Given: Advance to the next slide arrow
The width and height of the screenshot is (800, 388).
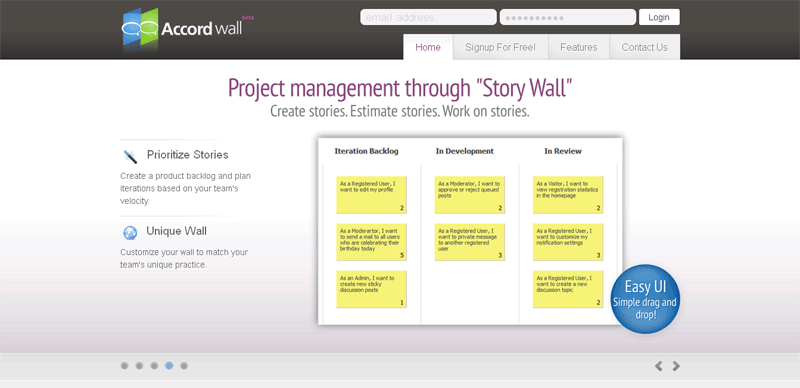Looking at the screenshot, I should point(676,366).
